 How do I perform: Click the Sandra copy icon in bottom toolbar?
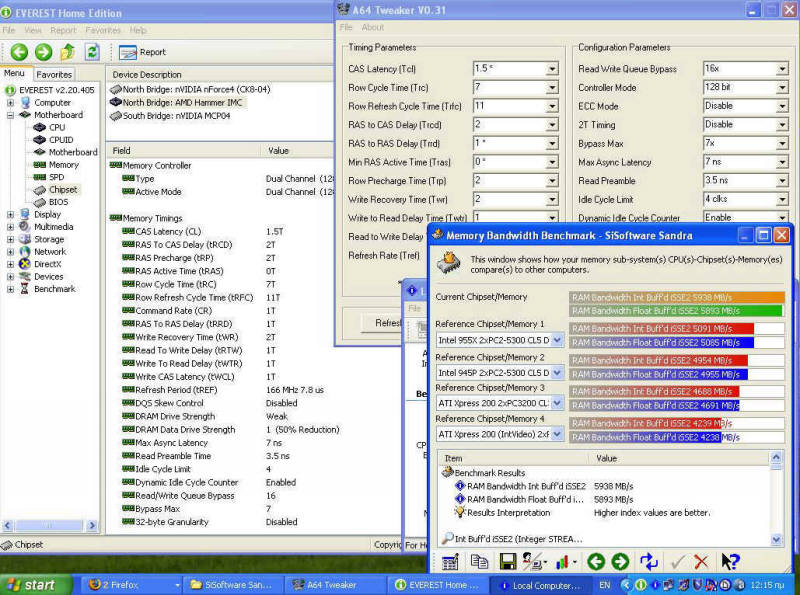point(479,562)
